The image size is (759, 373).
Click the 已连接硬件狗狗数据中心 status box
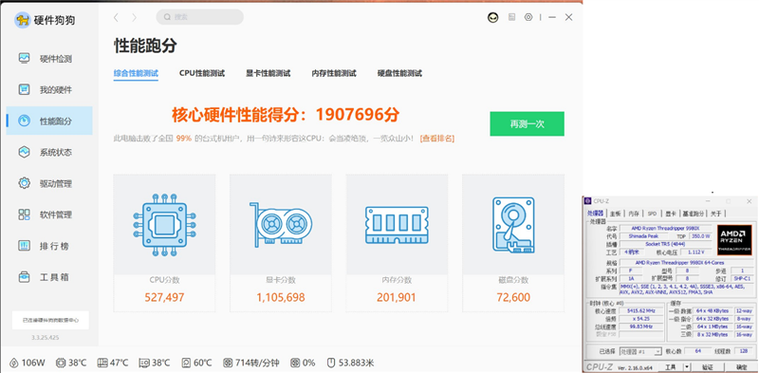[50, 320]
